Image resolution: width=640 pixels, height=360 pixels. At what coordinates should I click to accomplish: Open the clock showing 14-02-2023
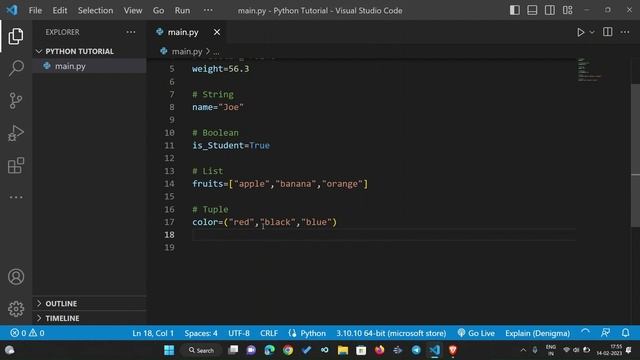(609, 350)
